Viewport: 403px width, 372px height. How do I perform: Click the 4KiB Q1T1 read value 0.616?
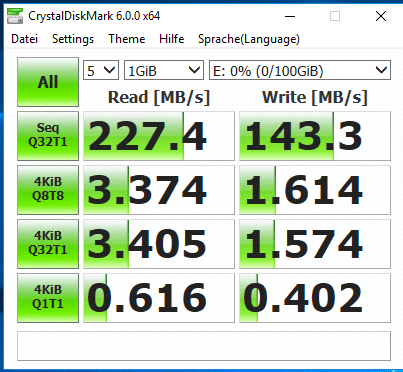coord(159,298)
